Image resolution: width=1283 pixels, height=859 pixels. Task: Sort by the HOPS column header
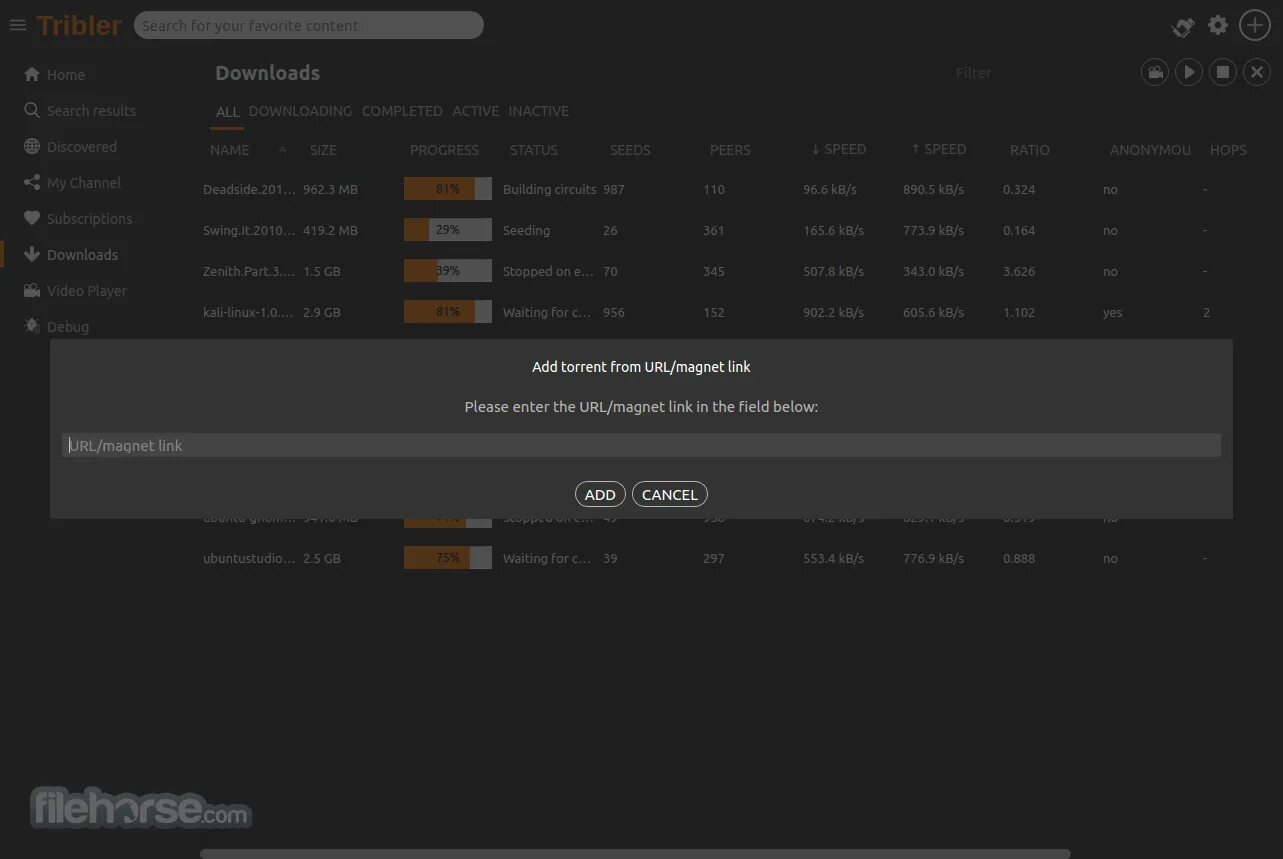[1228, 150]
